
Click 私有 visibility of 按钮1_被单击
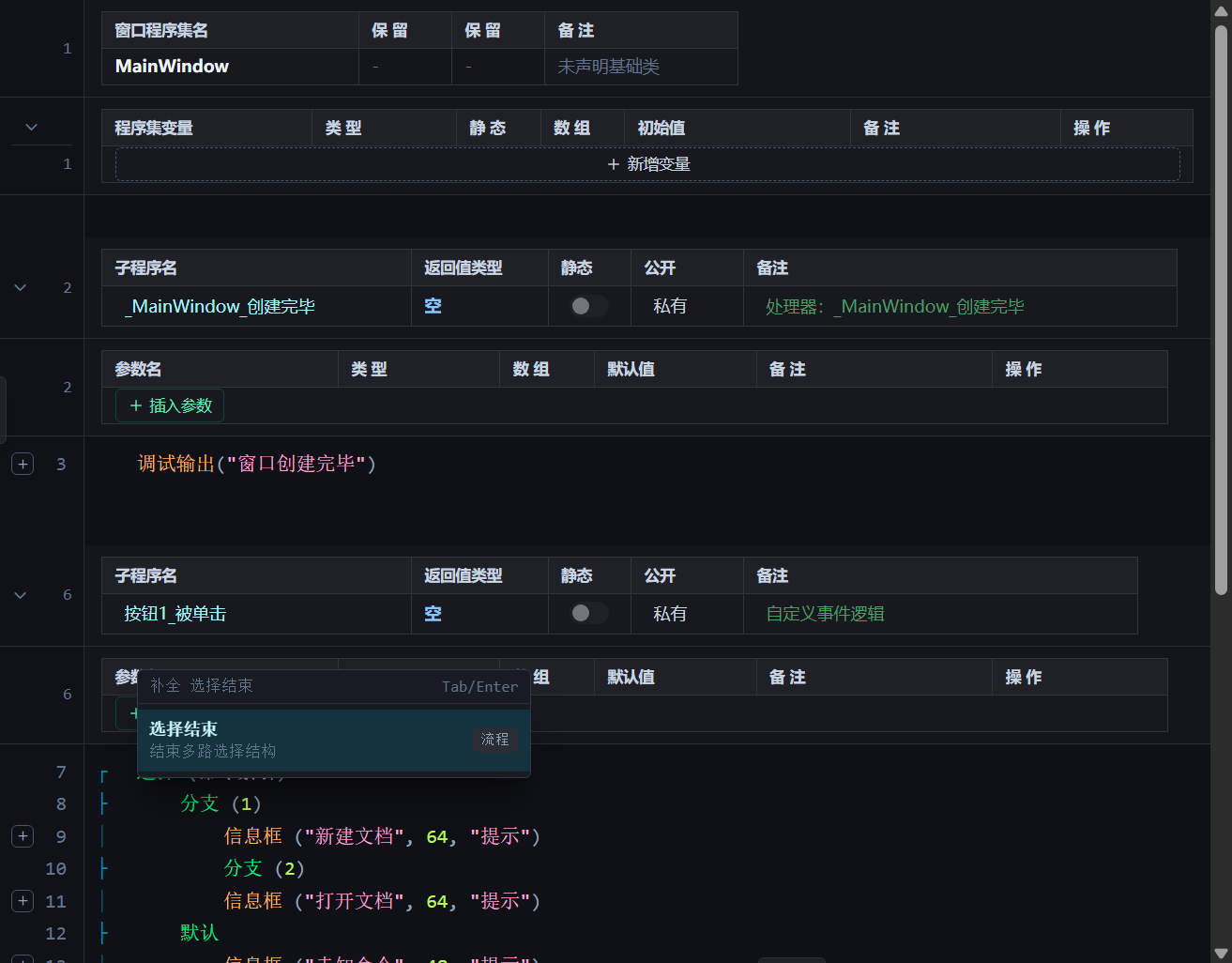(x=670, y=613)
